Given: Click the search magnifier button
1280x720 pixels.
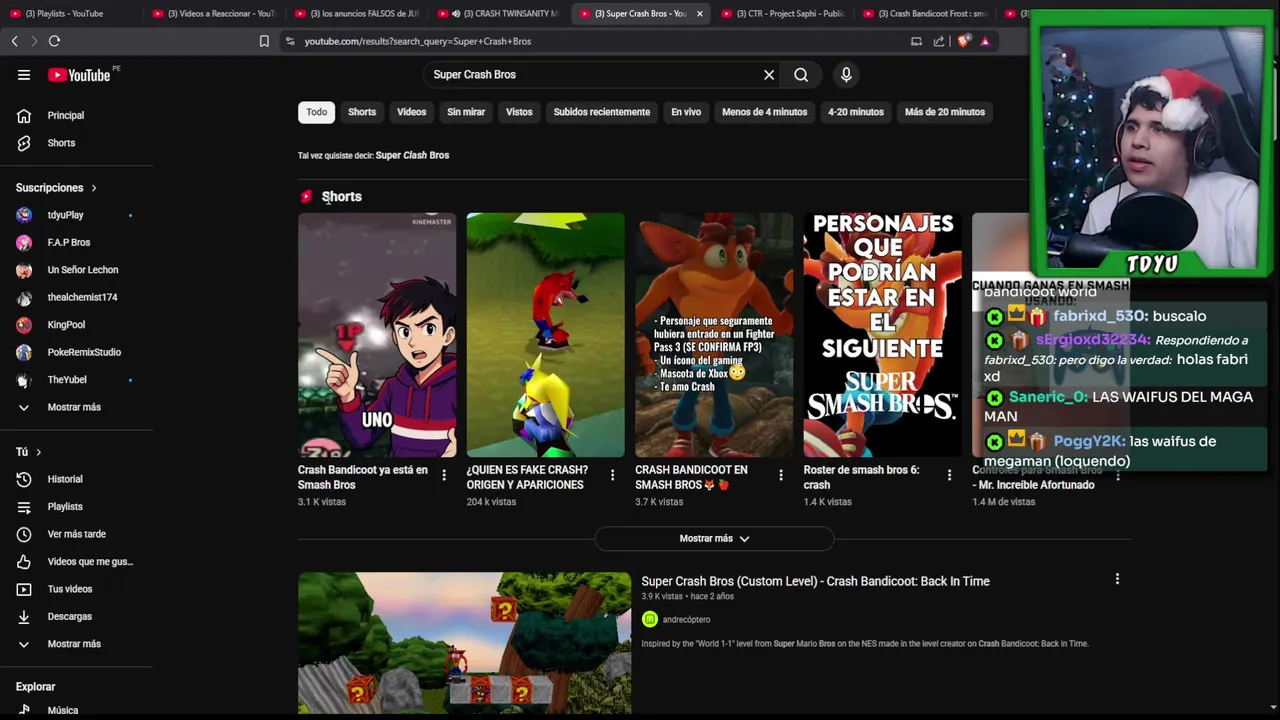Looking at the screenshot, I should [801, 75].
